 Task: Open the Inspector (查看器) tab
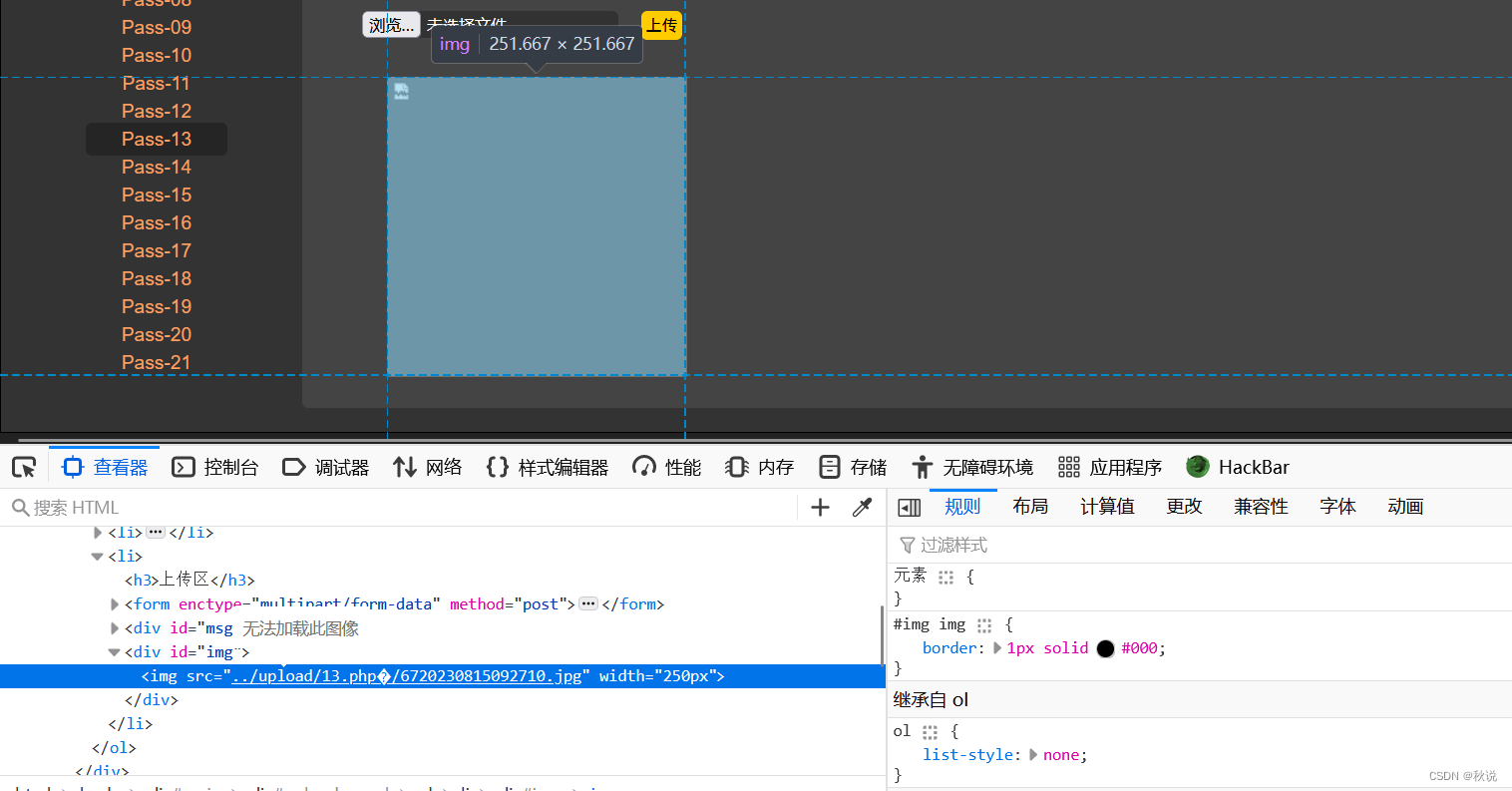(105, 467)
